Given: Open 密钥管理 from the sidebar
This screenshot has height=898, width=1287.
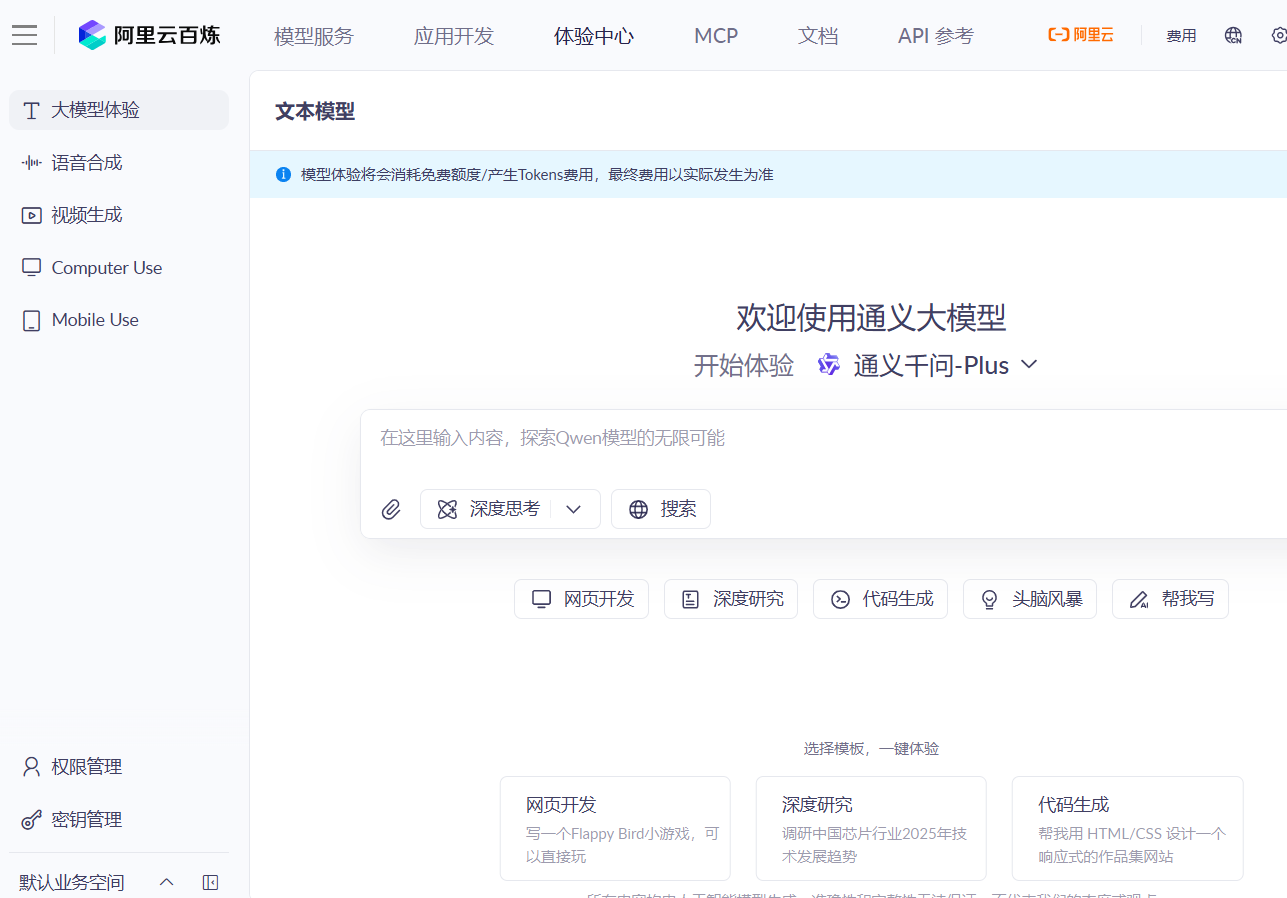Looking at the screenshot, I should (86, 819).
